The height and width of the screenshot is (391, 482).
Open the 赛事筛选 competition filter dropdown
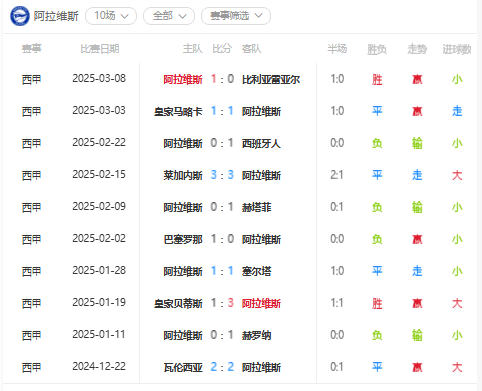(236, 16)
